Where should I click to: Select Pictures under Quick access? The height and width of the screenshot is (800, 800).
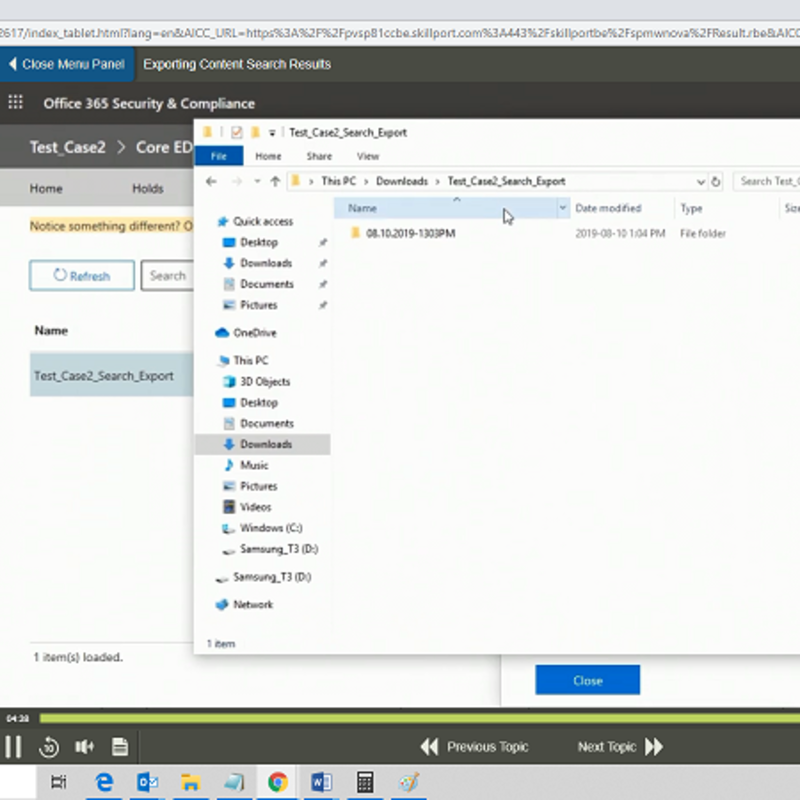pos(258,305)
